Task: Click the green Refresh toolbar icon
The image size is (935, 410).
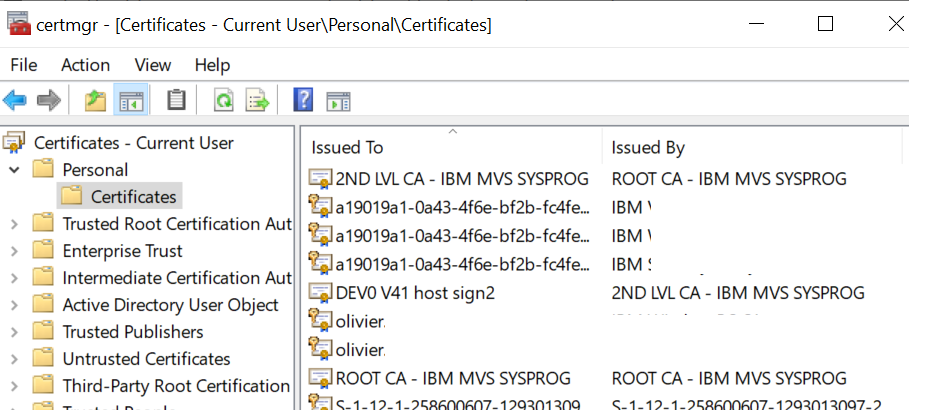Action: (x=224, y=100)
